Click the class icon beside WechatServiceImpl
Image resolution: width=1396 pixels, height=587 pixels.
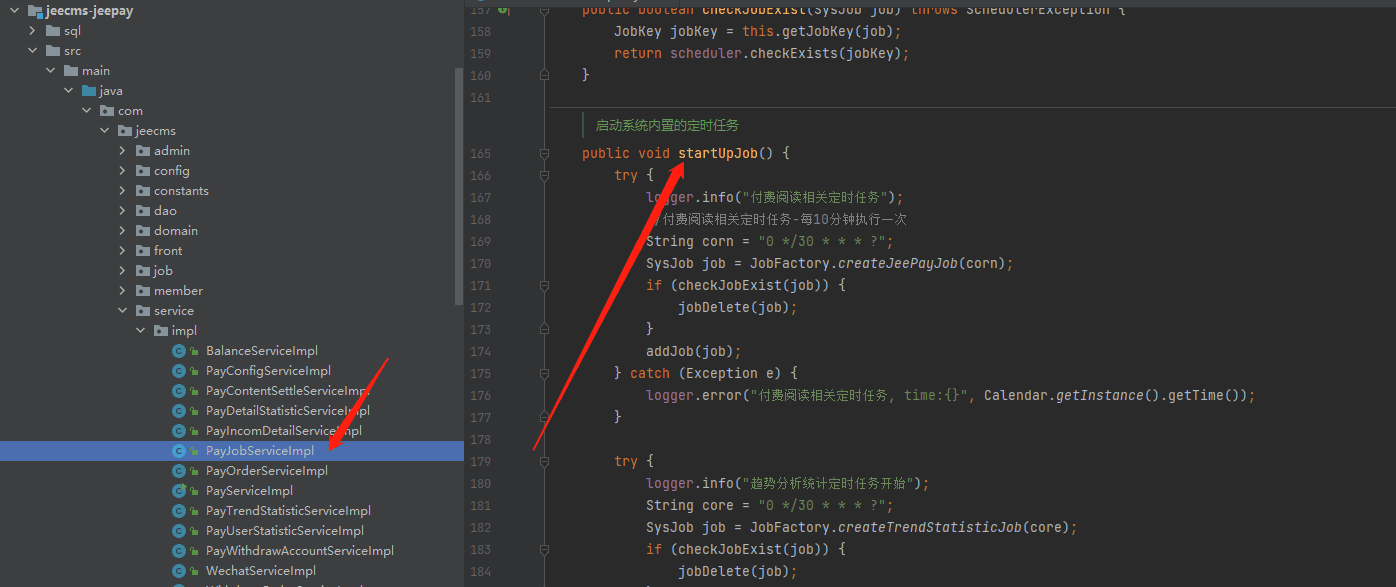pyautogui.click(x=179, y=571)
